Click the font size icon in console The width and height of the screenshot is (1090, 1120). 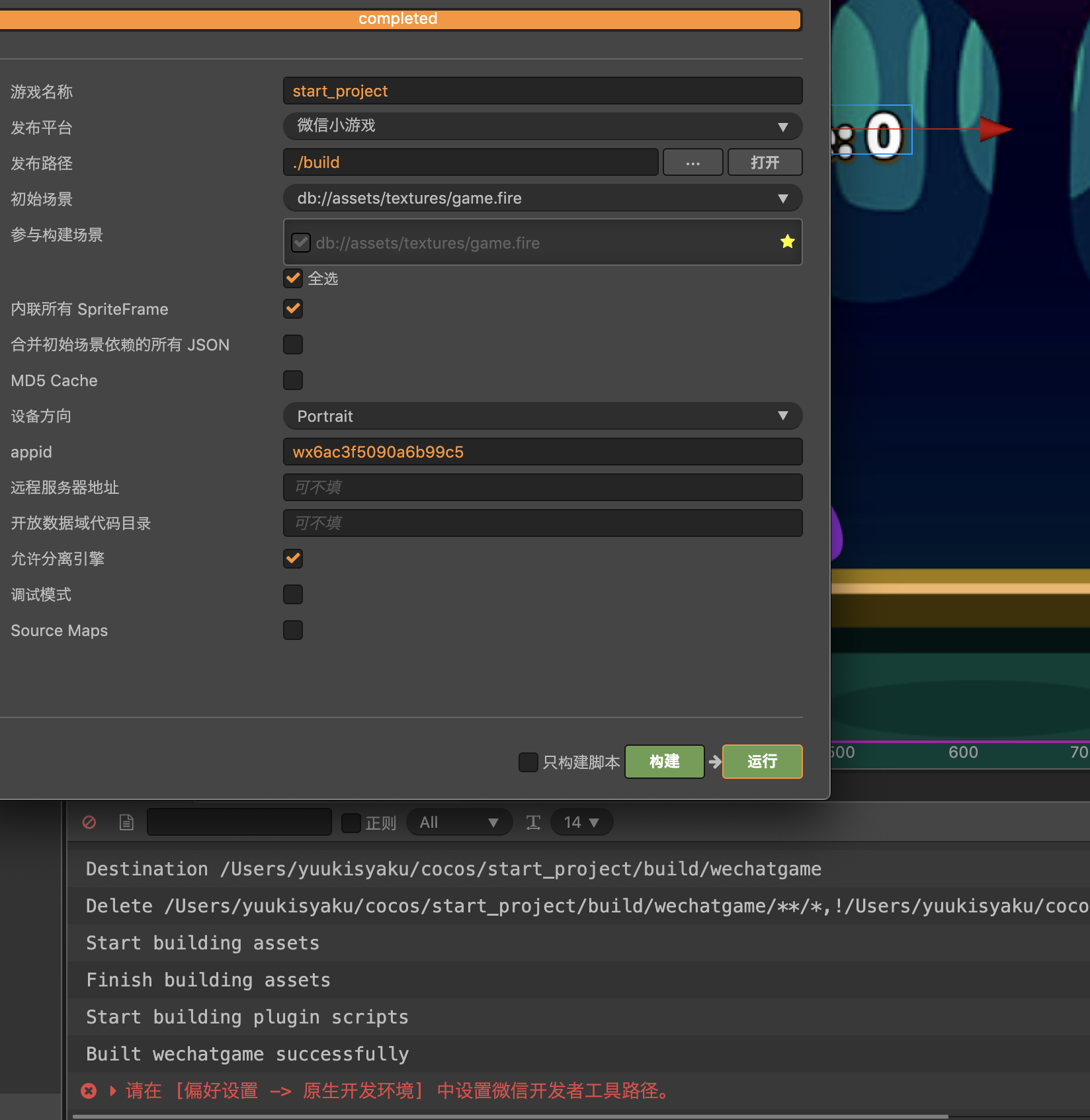[x=533, y=822]
